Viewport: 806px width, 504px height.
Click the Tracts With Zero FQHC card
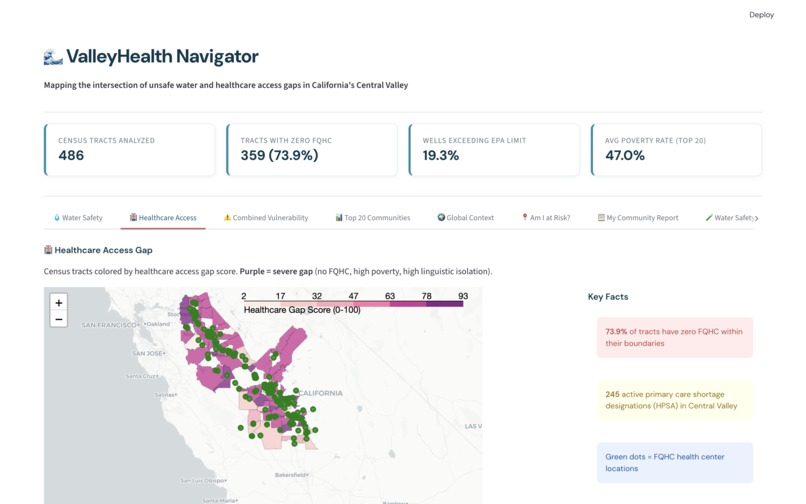(x=312, y=150)
